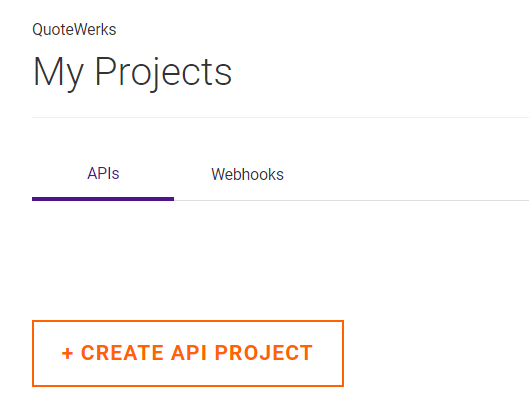Start a new API project
Image resolution: width=529 pixels, height=410 pixels.
point(188,353)
